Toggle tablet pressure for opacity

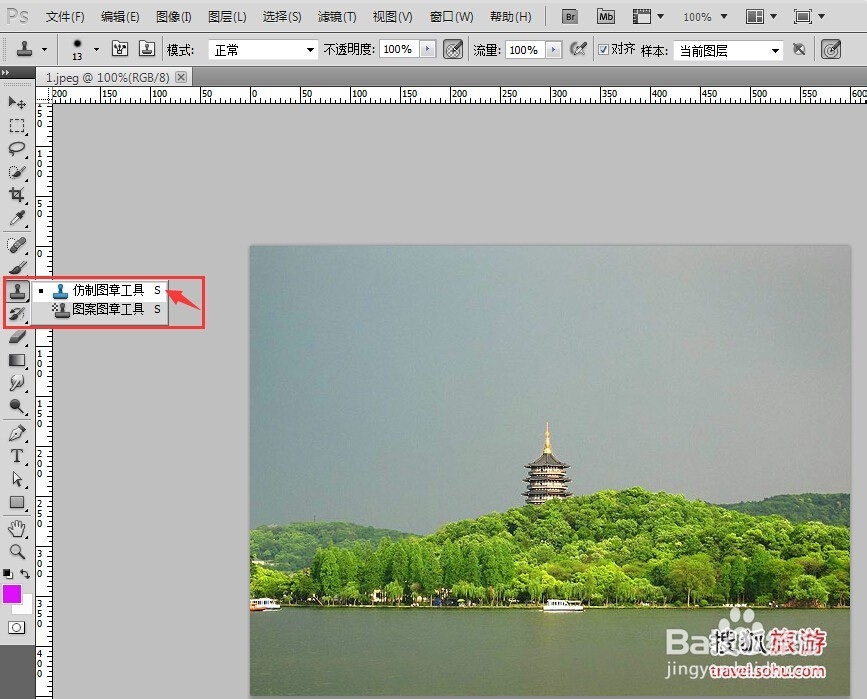point(453,49)
